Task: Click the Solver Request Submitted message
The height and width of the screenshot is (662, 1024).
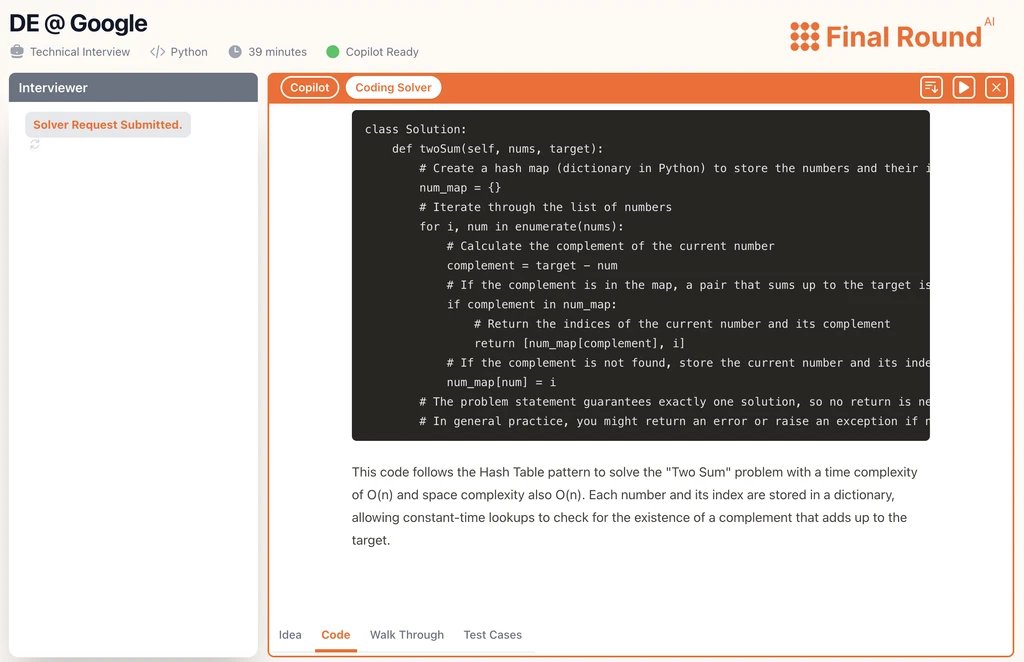Action: [108, 125]
